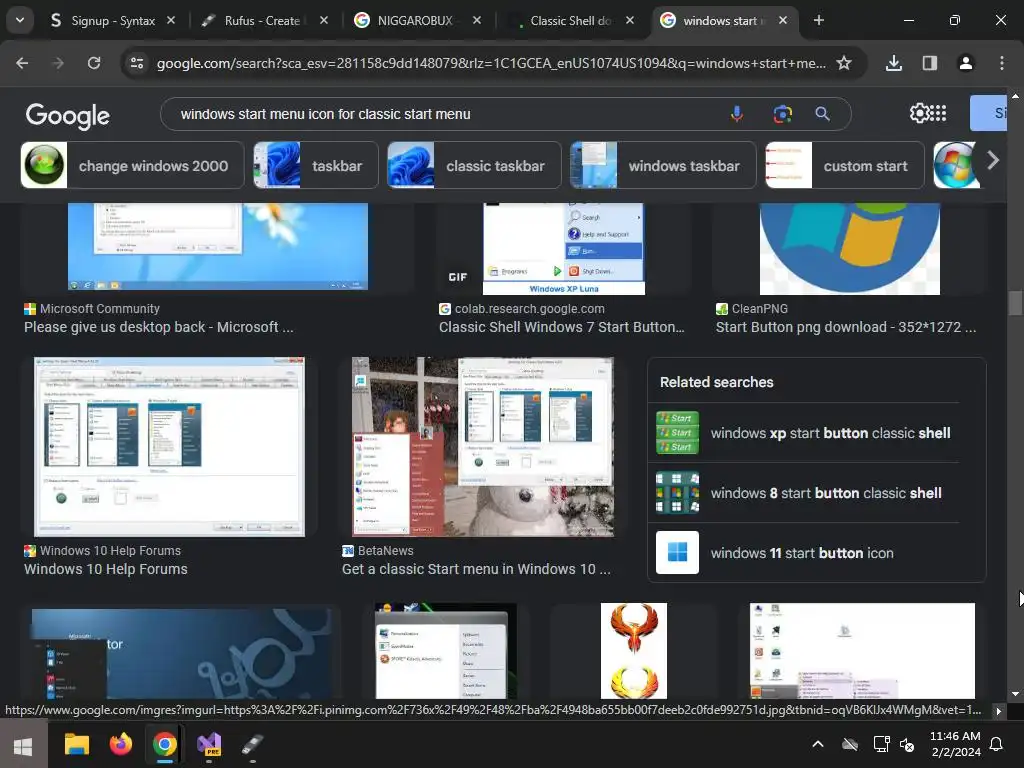
Task: Show more filter chips with arrow
Action: (x=993, y=160)
